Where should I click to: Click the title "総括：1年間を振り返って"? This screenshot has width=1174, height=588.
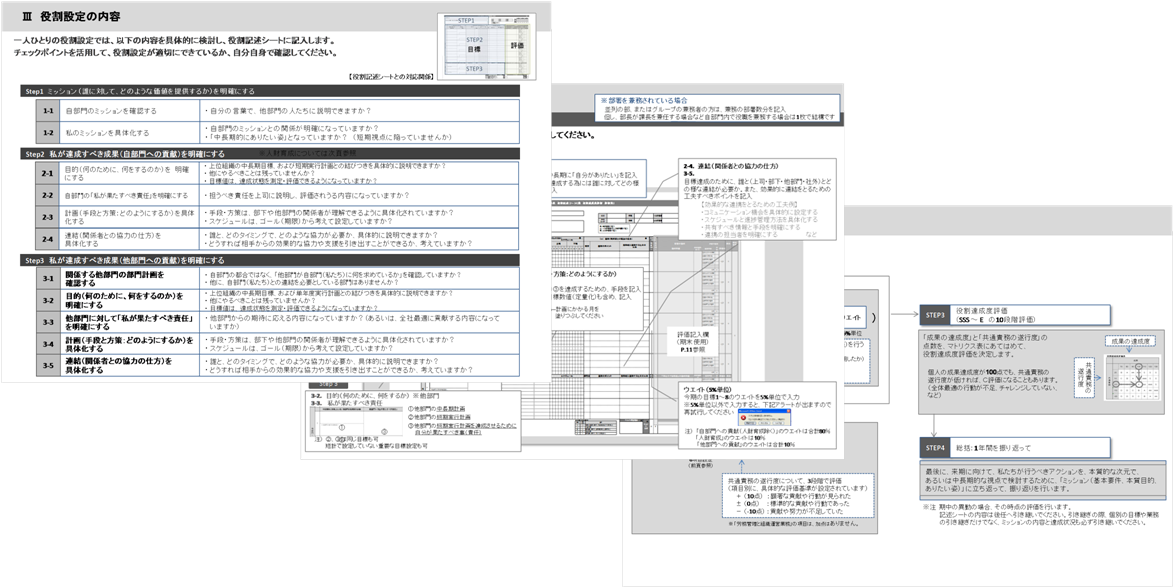[993, 448]
